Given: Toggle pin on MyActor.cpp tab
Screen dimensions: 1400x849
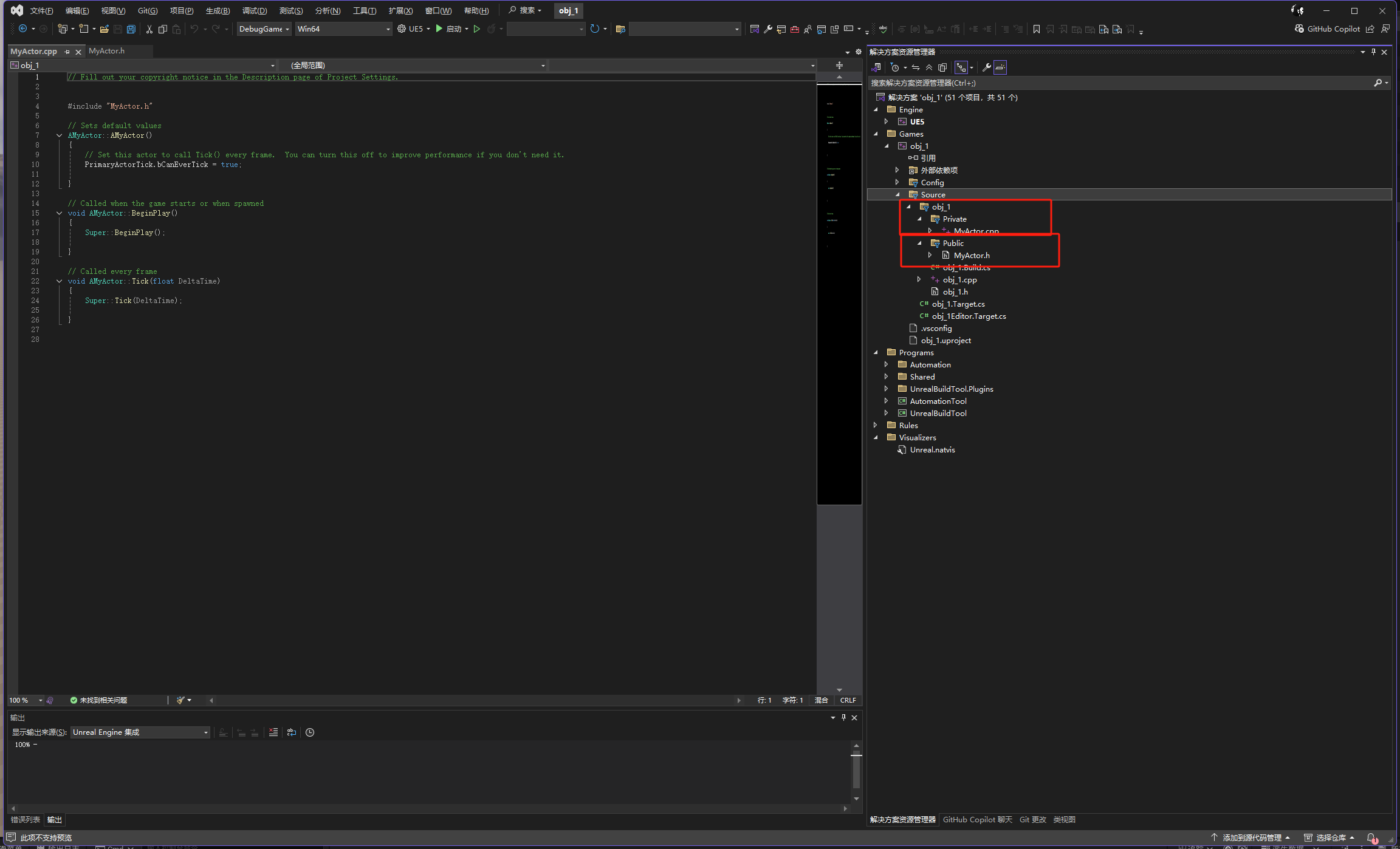Looking at the screenshot, I should pos(67,52).
